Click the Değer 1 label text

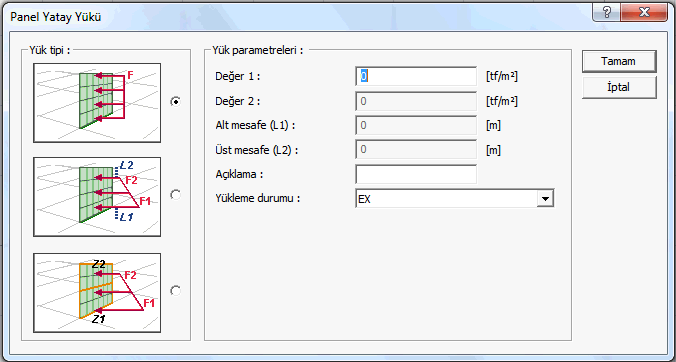[238, 77]
